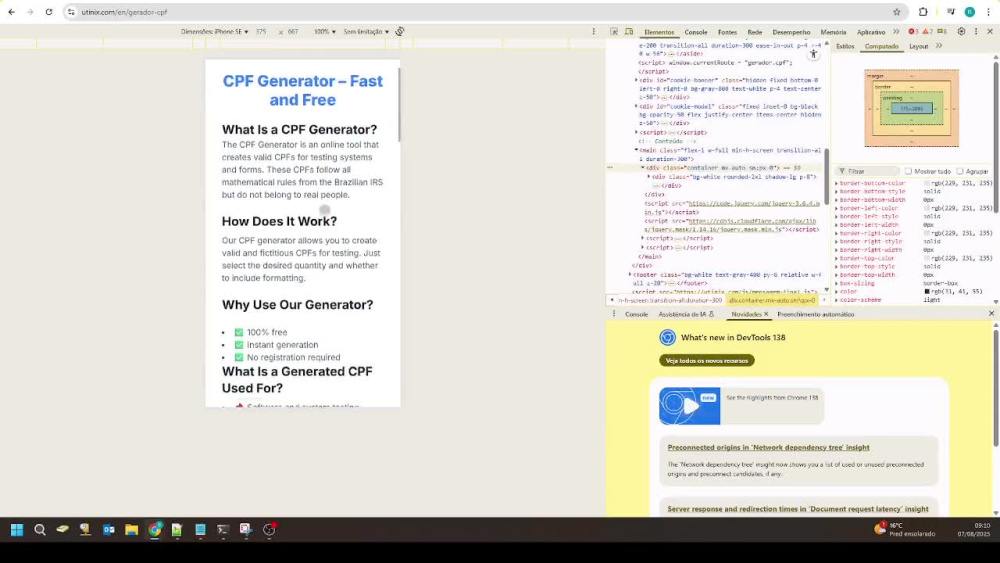Open the Chrome profile avatar
Screen dimensions: 1000x563
(969, 12)
